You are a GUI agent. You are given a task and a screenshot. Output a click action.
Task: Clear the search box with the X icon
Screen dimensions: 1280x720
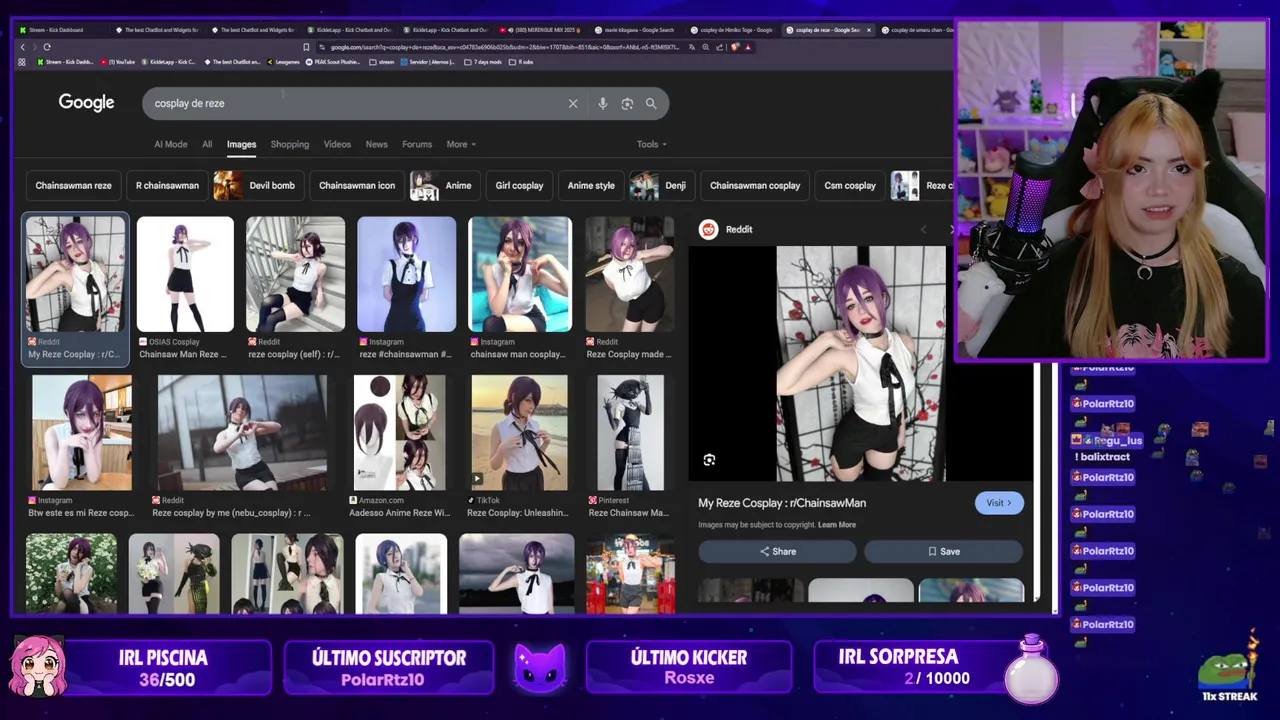(x=573, y=103)
